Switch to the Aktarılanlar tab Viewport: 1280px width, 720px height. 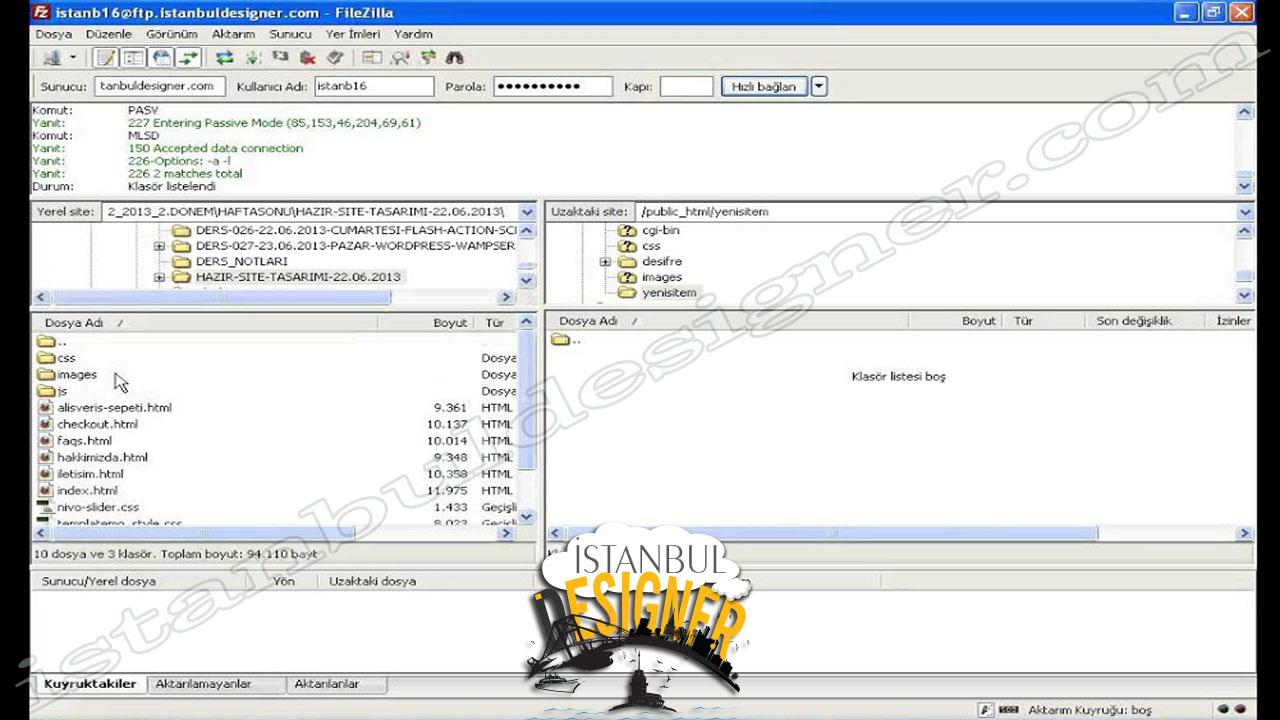tap(327, 684)
